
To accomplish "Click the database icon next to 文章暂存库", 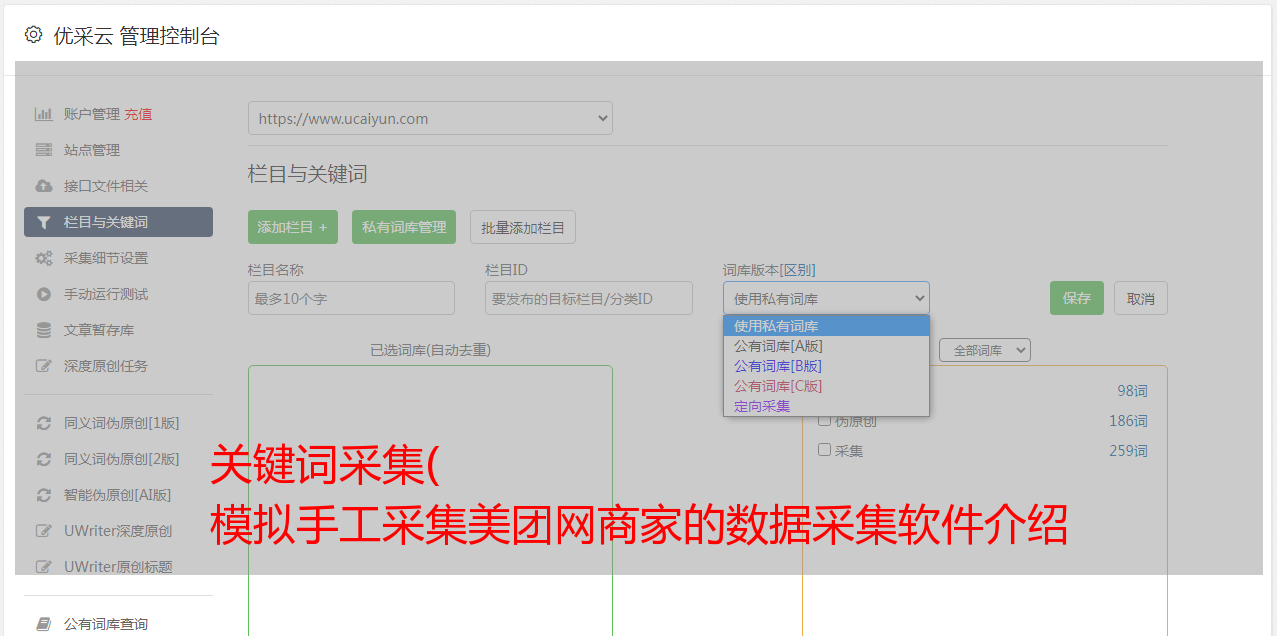I will [x=44, y=330].
